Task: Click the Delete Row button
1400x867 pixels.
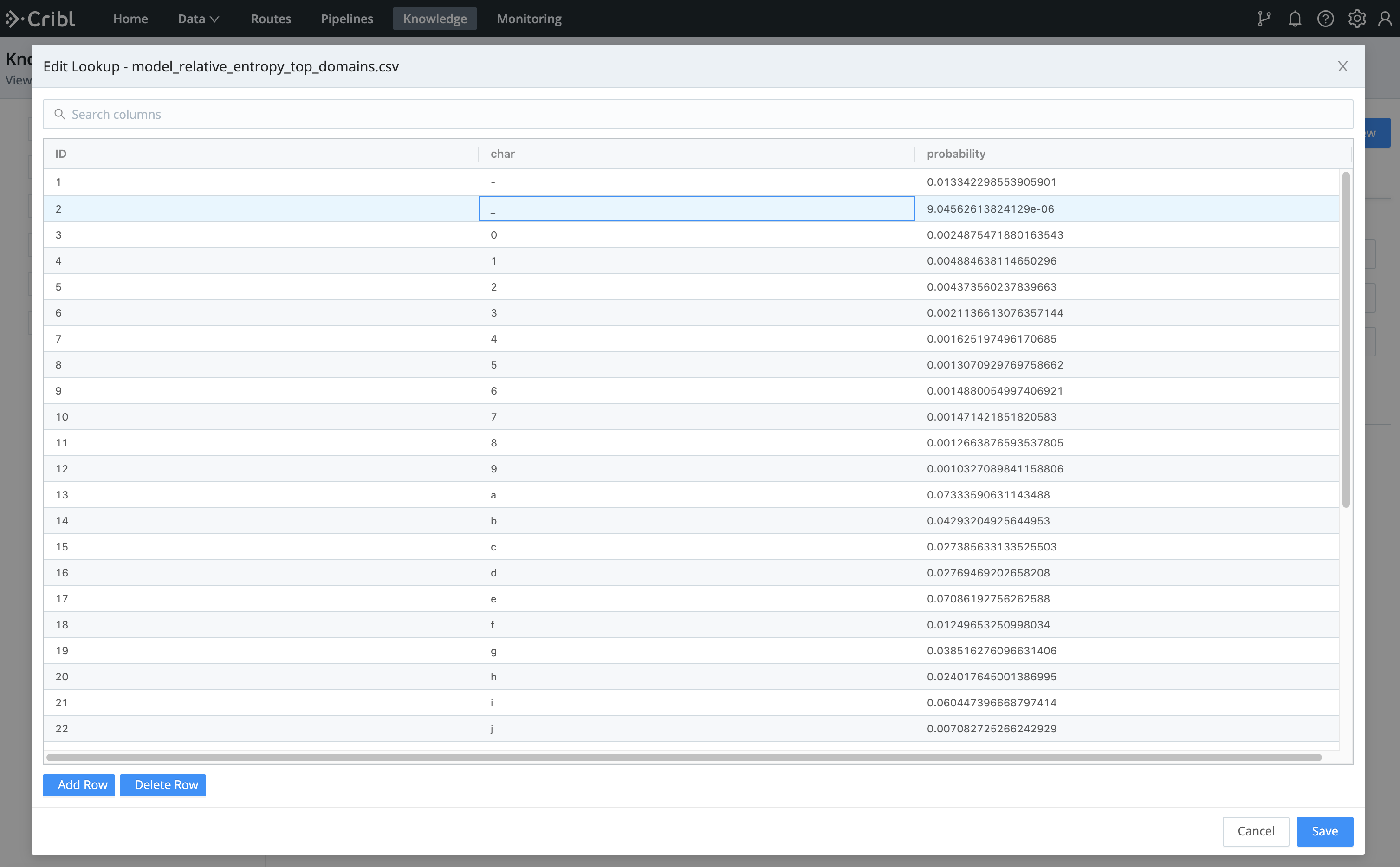Action: [163, 784]
